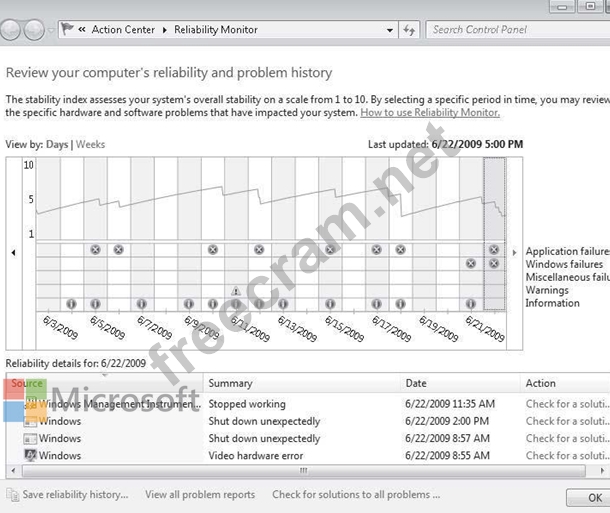Screen dimensions: 610x513
Task: Select the 'Video hardware error' summary cell
Action: point(256,455)
